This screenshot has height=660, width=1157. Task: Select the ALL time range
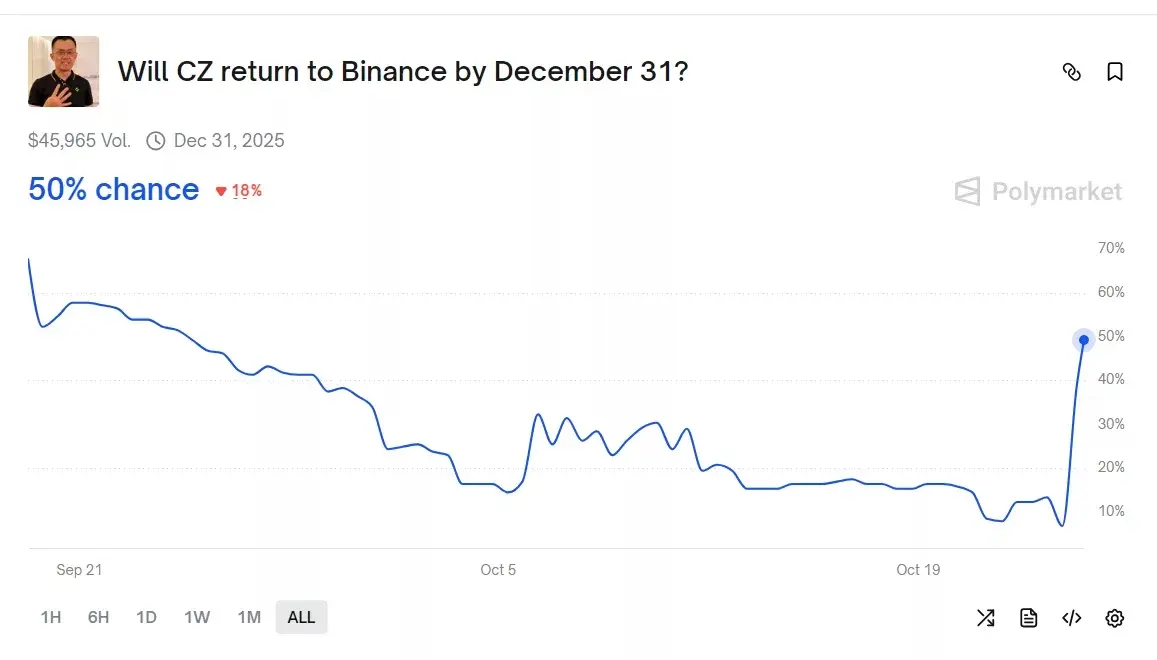pyautogui.click(x=301, y=617)
